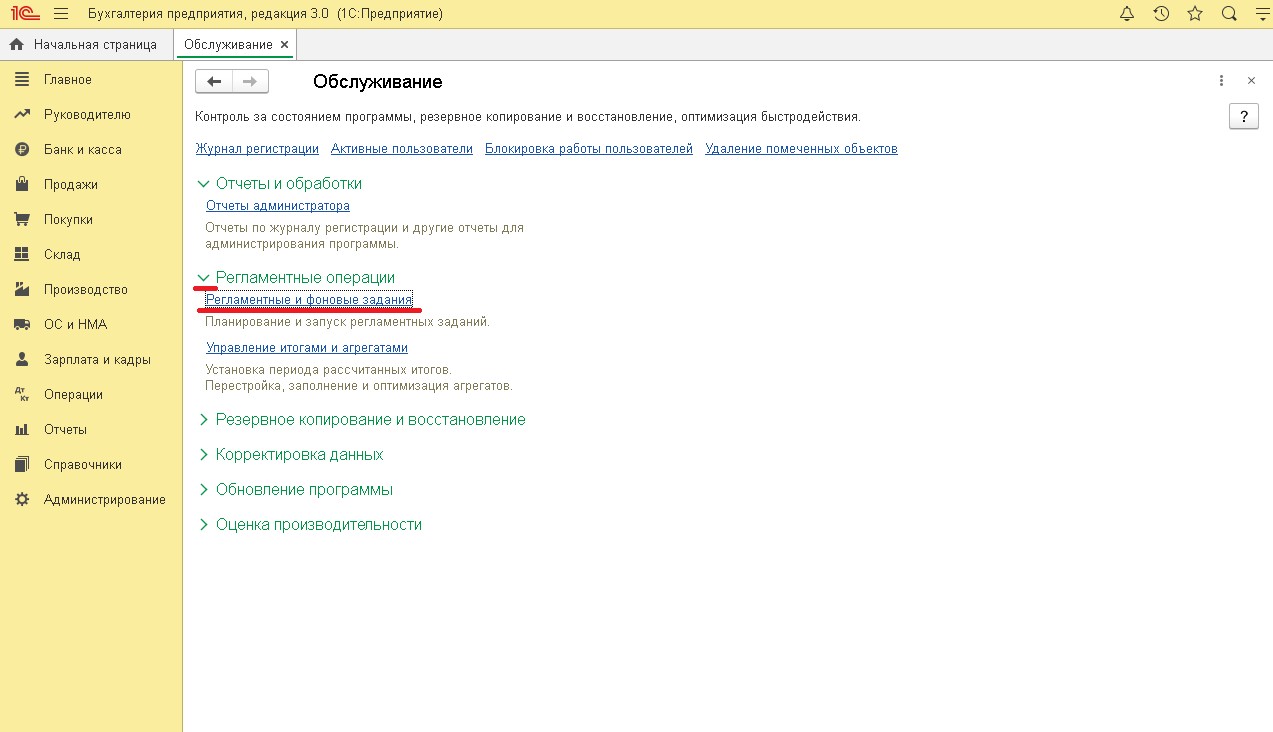The width and height of the screenshot is (1273, 732).
Task: Collapse the Отчеты и обработки section
Action: (x=204, y=184)
